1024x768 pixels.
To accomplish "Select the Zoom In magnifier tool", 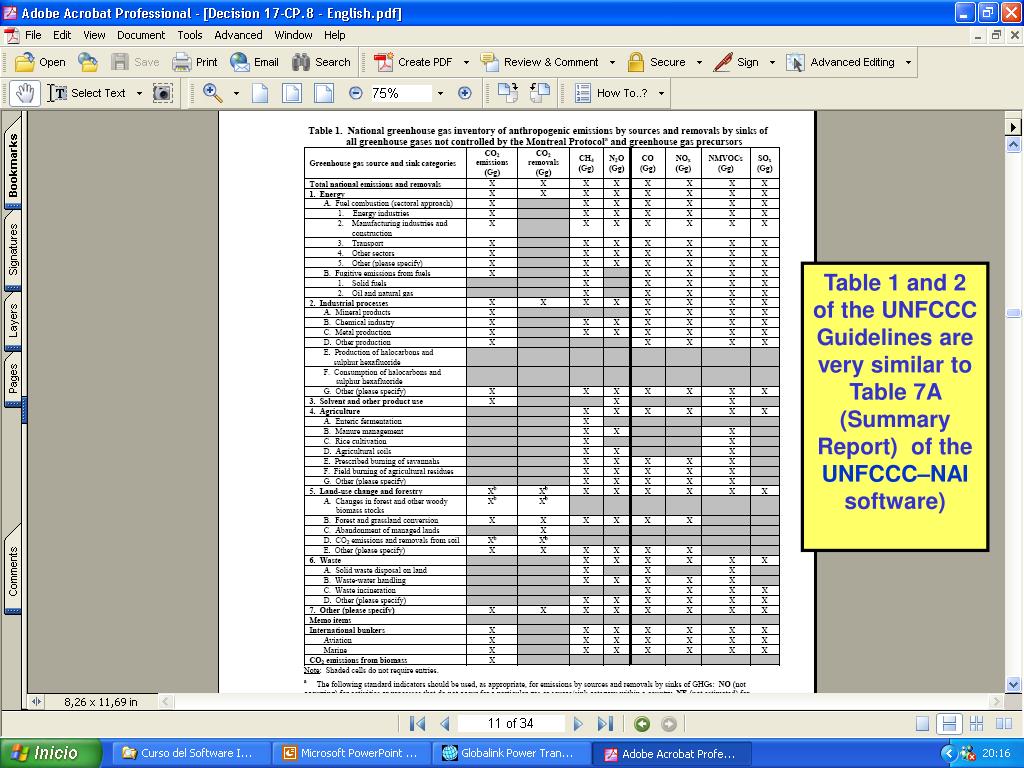I will point(213,93).
